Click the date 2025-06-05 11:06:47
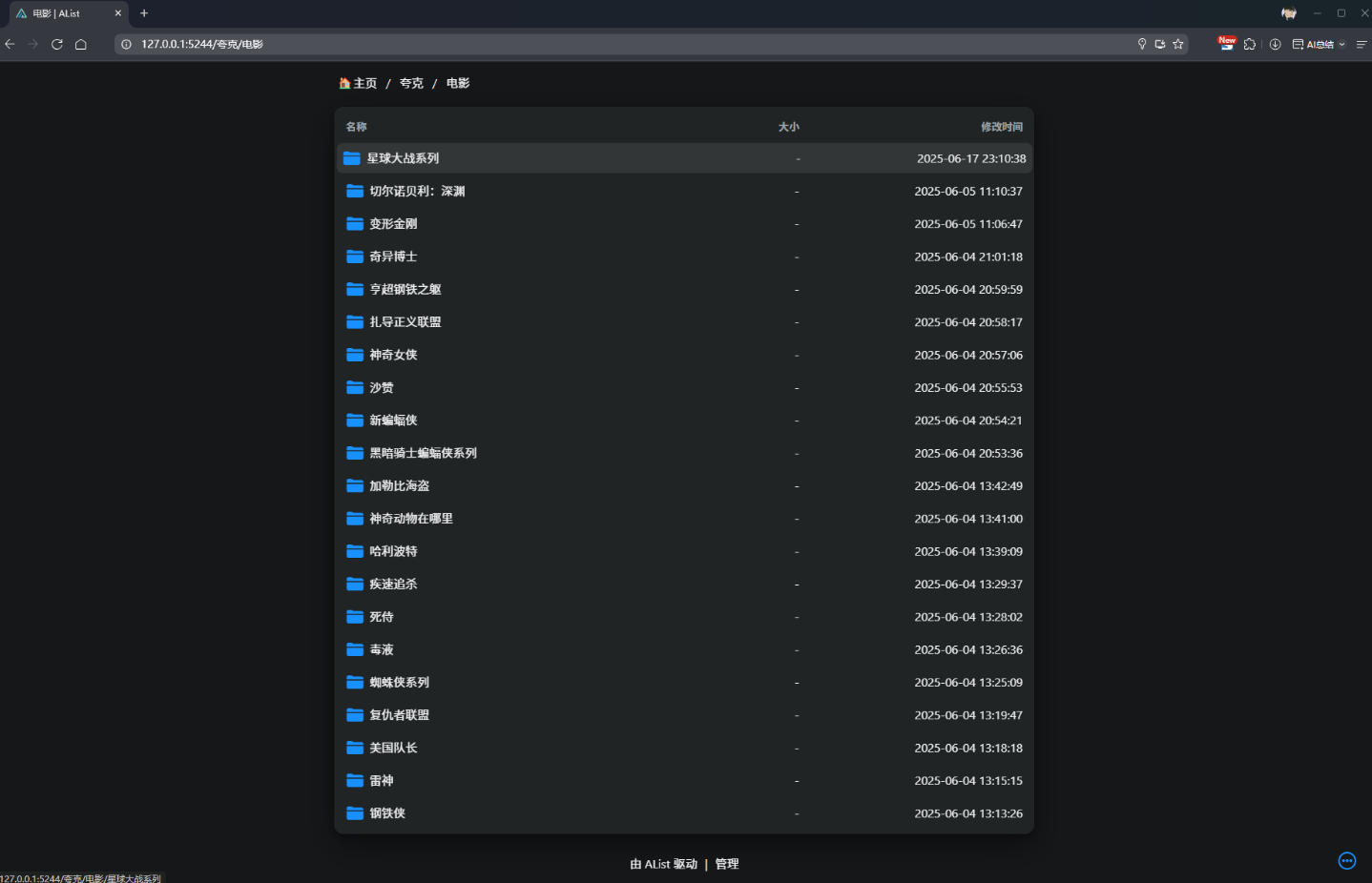The width and height of the screenshot is (1372, 883). (x=968, y=224)
